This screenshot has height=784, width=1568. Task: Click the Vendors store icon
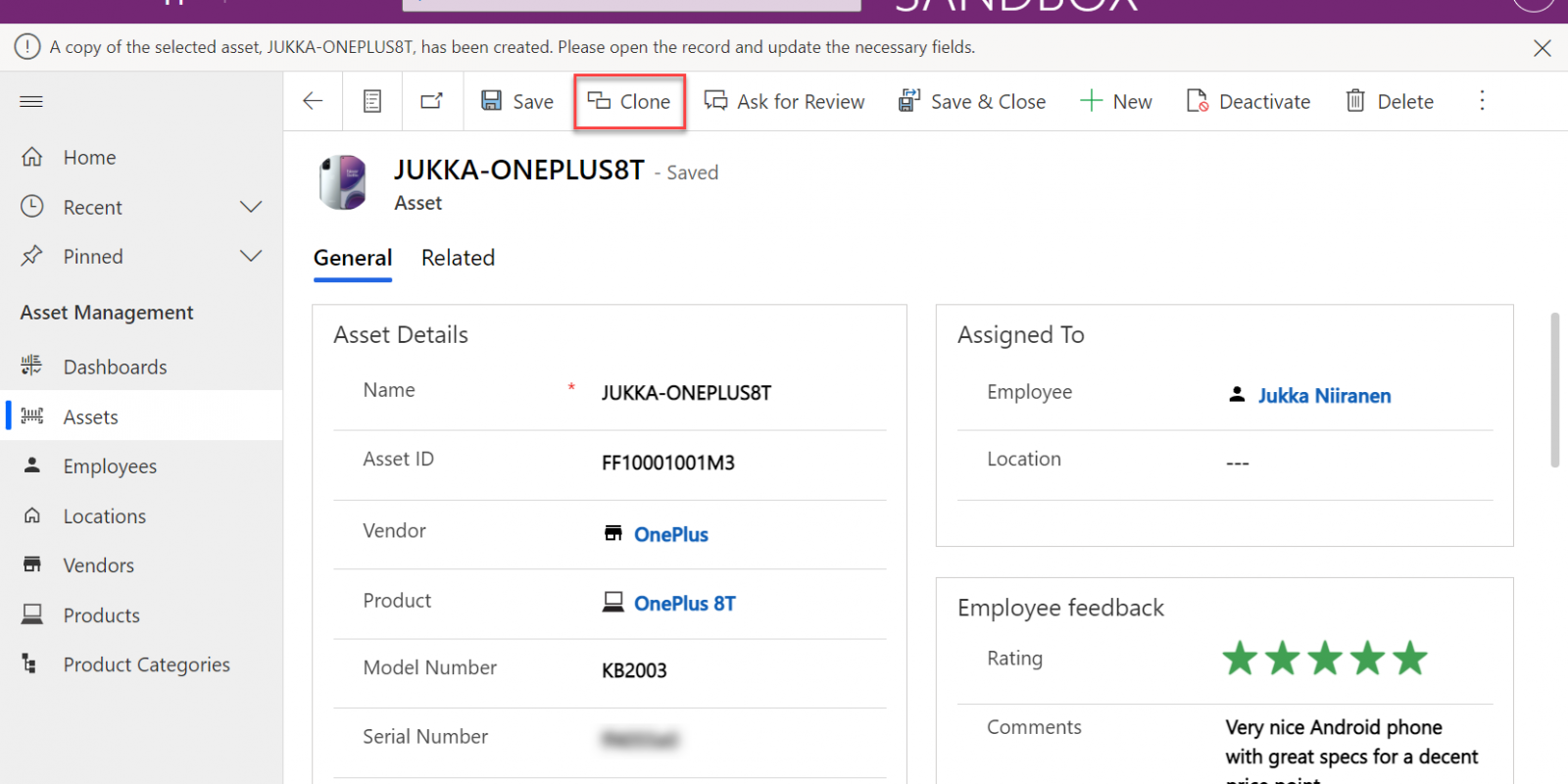[x=32, y=564]
